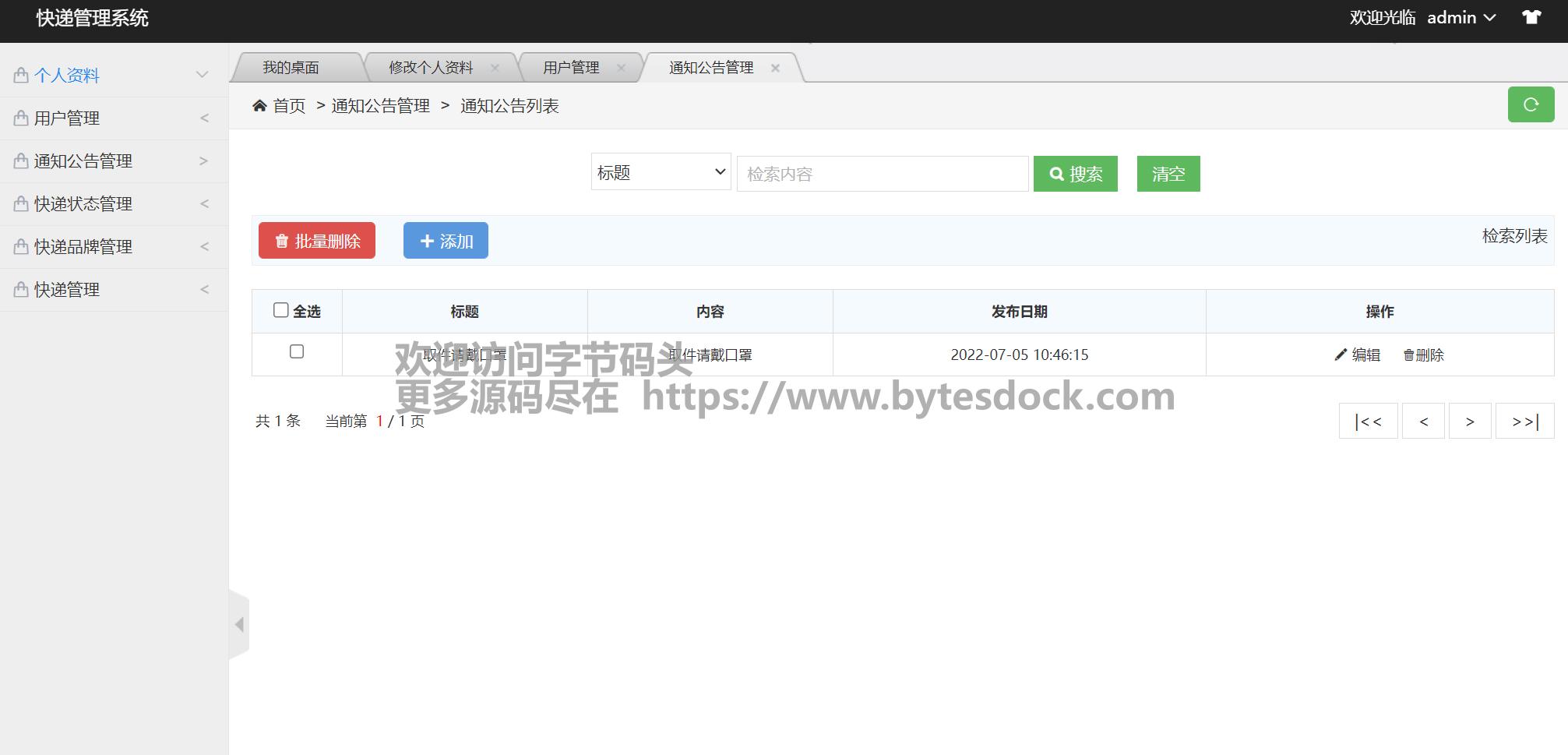This screenshot has width=1568, height=755.
Task: Click the shirt skin icon in header
Action: tap(1531, 17)
